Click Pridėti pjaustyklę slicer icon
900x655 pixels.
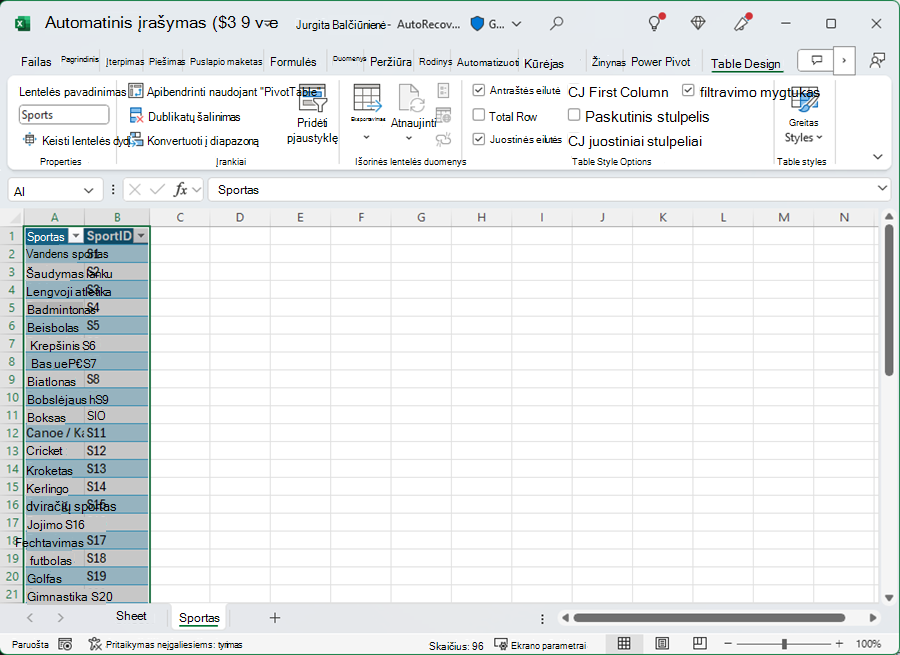tap(313, 99)
